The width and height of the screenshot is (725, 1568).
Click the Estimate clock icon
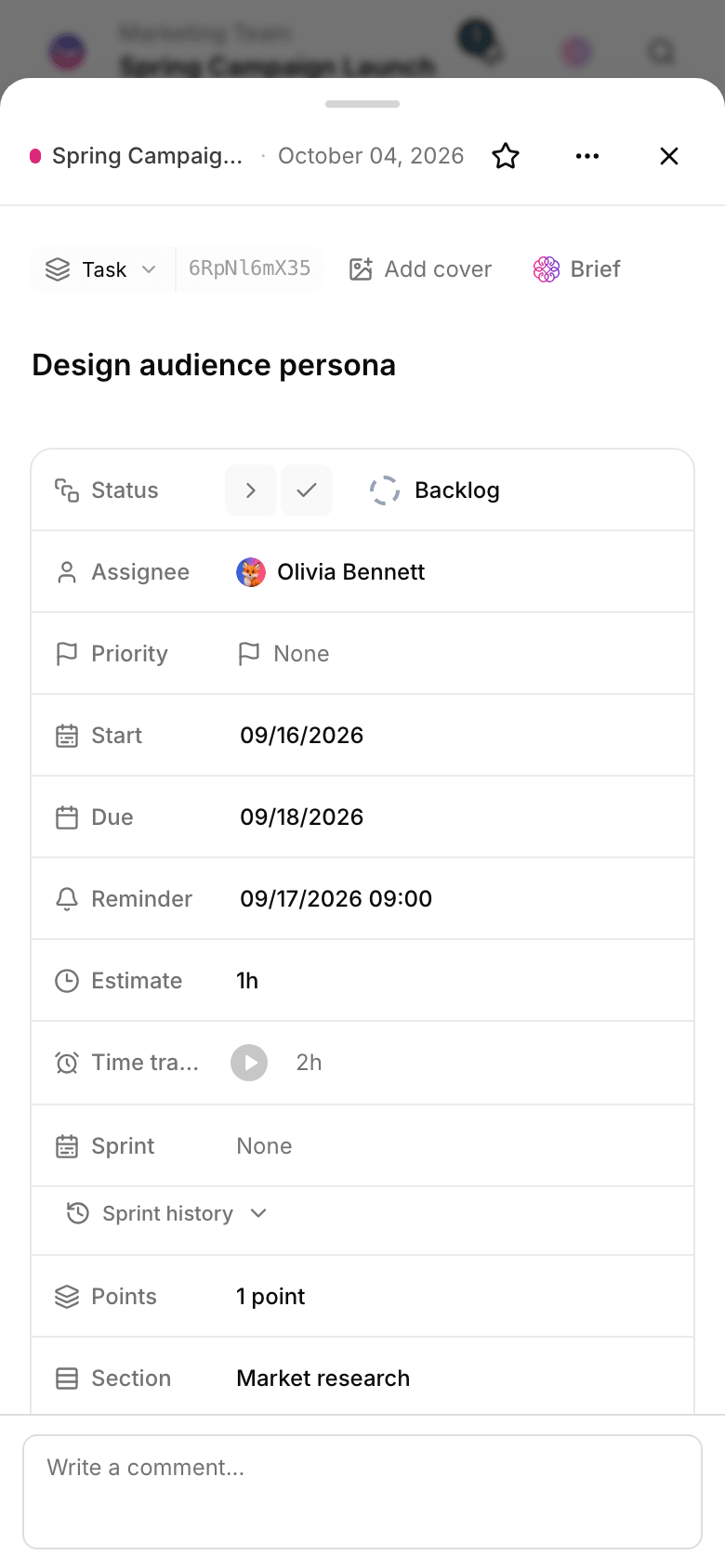(67, 981)
